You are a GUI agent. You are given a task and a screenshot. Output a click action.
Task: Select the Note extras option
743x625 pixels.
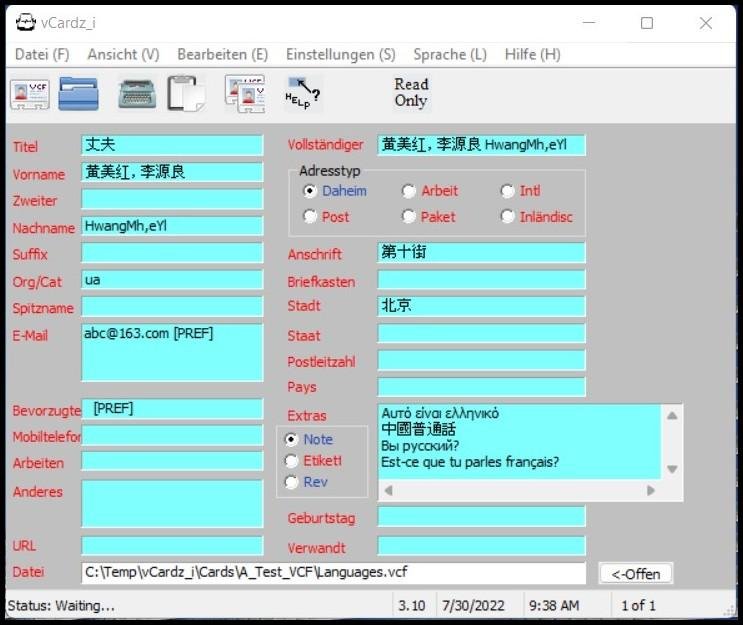click(x=308, y=440)
